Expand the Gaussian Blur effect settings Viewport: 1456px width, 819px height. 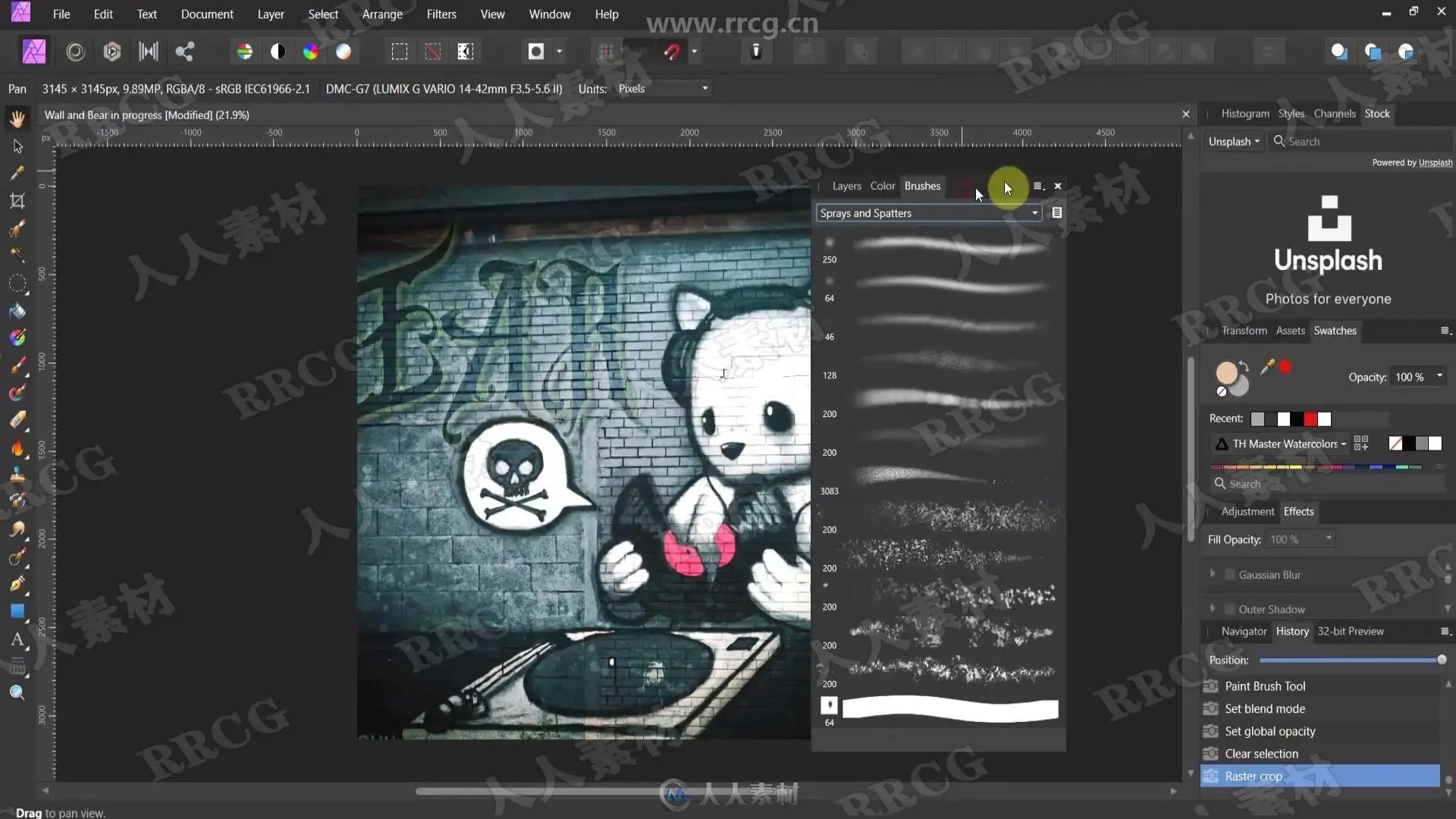pos(1213,574)
